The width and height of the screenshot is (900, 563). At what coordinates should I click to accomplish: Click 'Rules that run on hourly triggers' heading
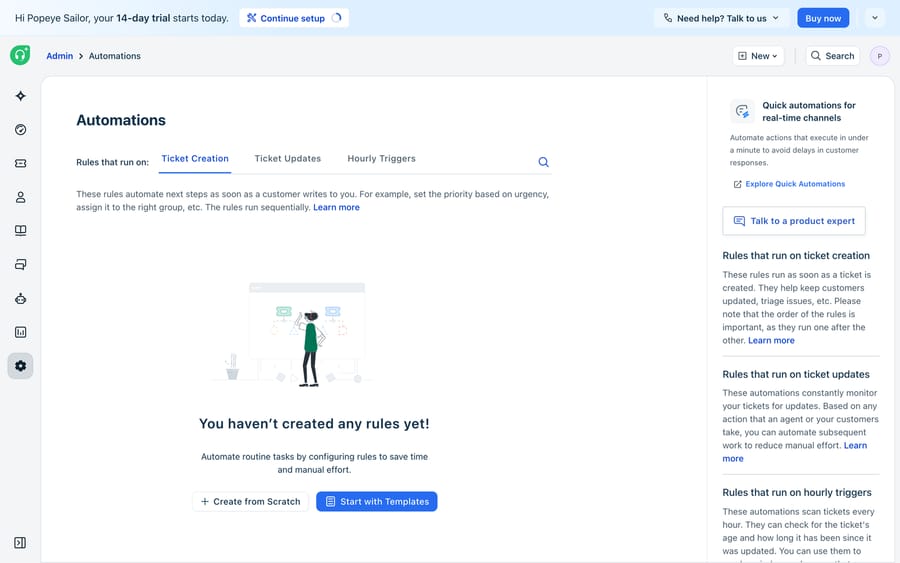pos(797,492)
